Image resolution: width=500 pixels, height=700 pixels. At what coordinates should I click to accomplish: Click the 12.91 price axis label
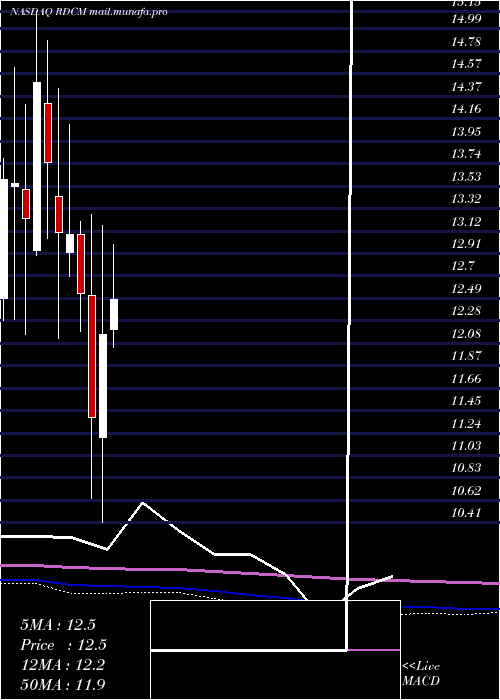[466, 244]
